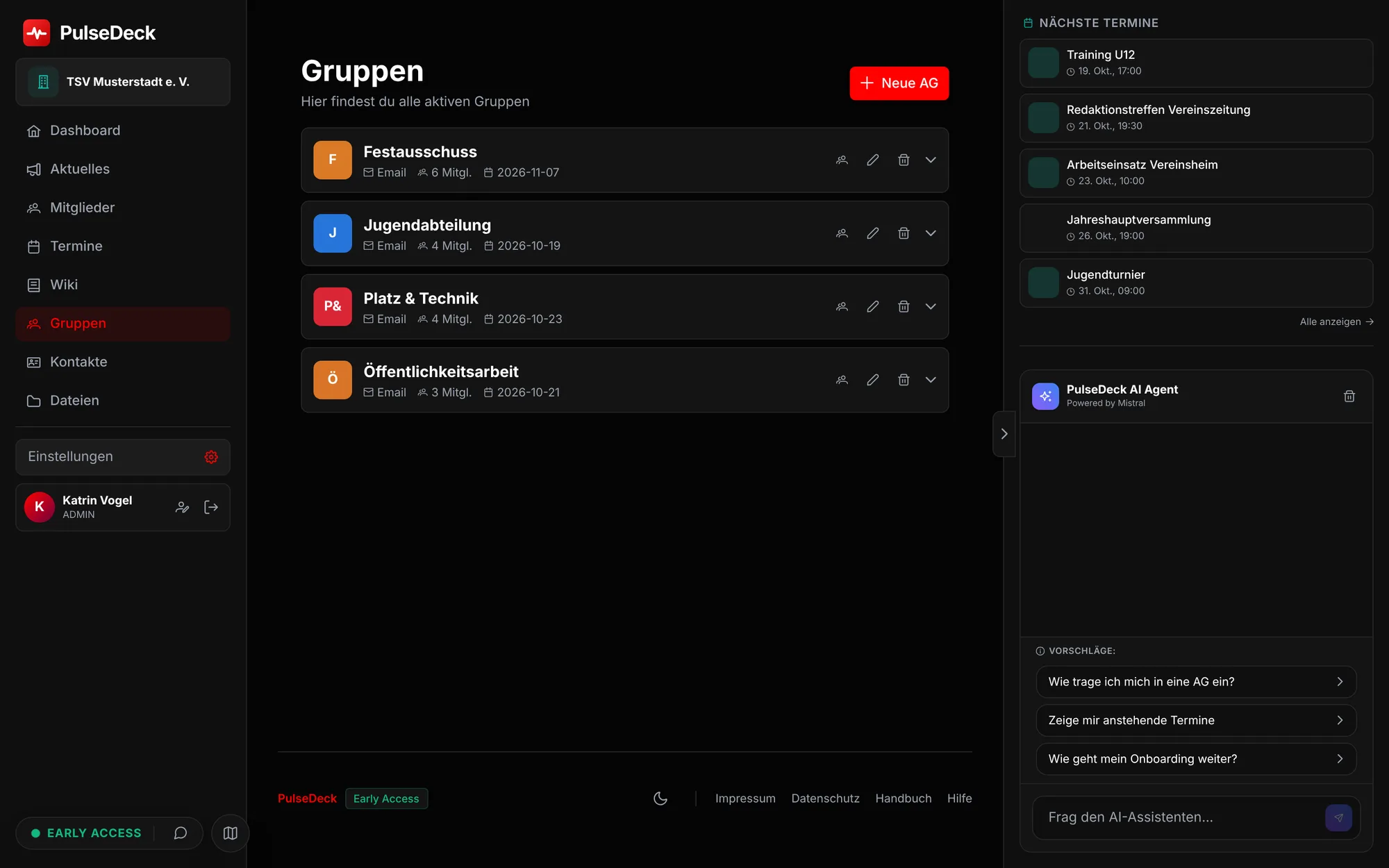1389x868 pixels.
Task: Edit Katrin Vogel profile icon
Action: coord(182,508)
